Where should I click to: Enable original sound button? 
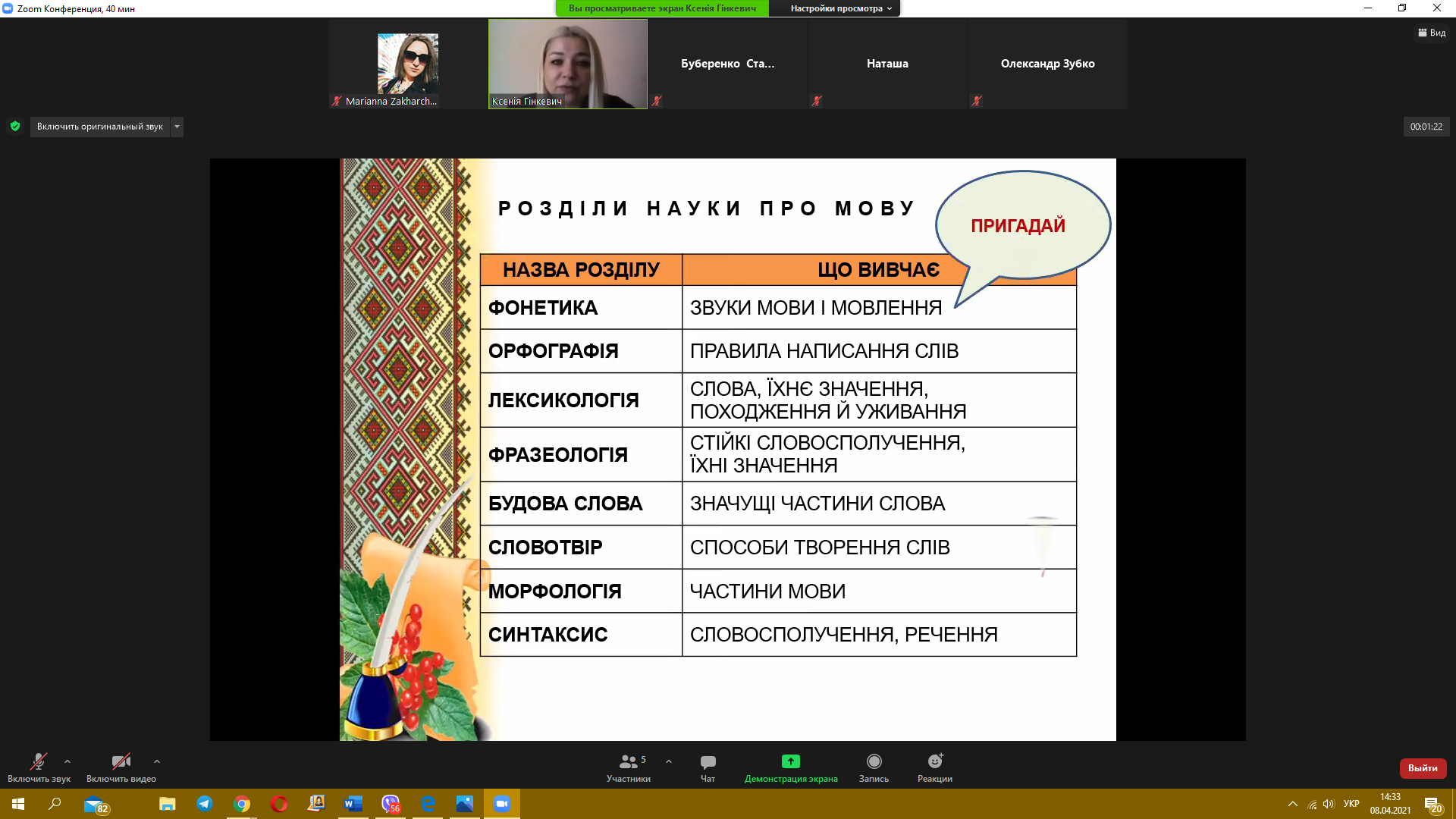pos(99,127)
